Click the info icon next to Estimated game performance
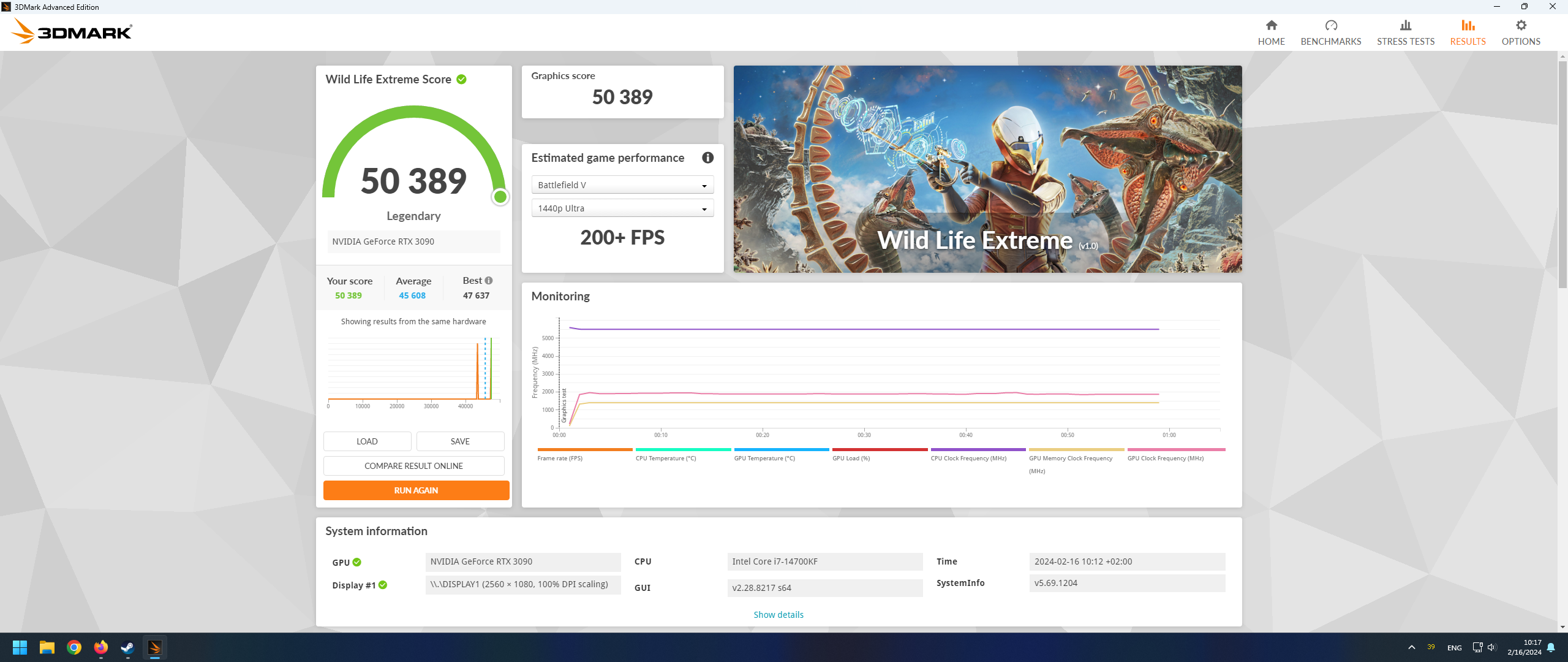The width and height of the screenshot is (1568, 662). pyautogui.click(x=708, y=158)
